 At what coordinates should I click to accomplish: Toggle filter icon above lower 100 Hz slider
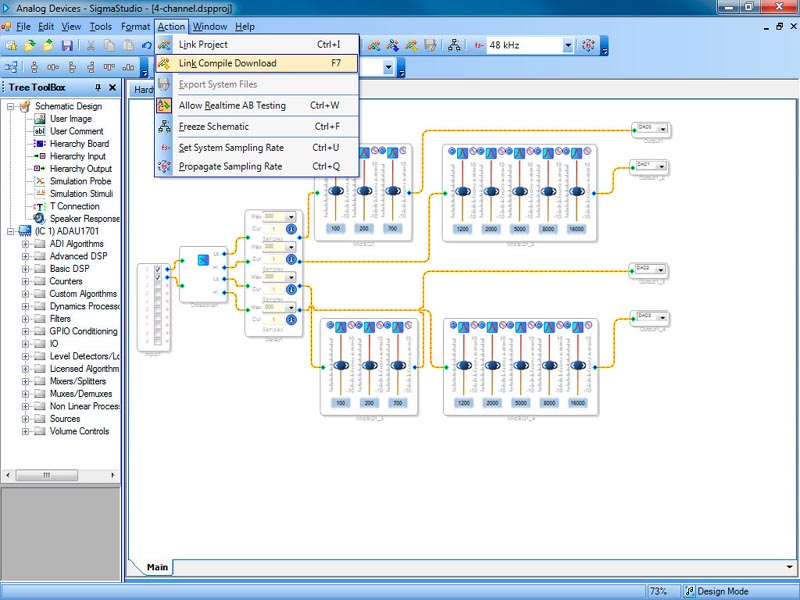[341, 327]
